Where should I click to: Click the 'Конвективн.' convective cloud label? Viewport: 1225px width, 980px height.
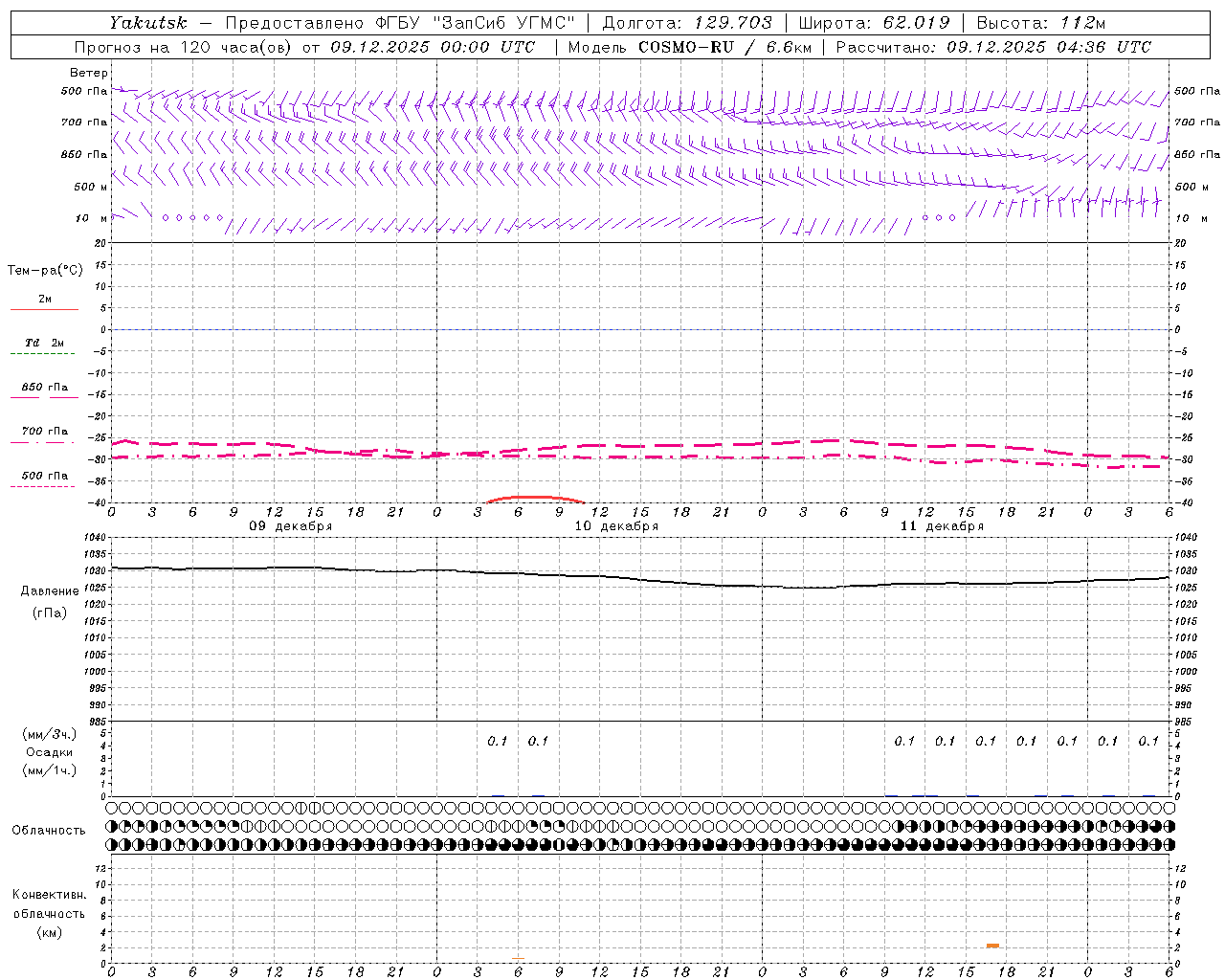tap(49, 895)
